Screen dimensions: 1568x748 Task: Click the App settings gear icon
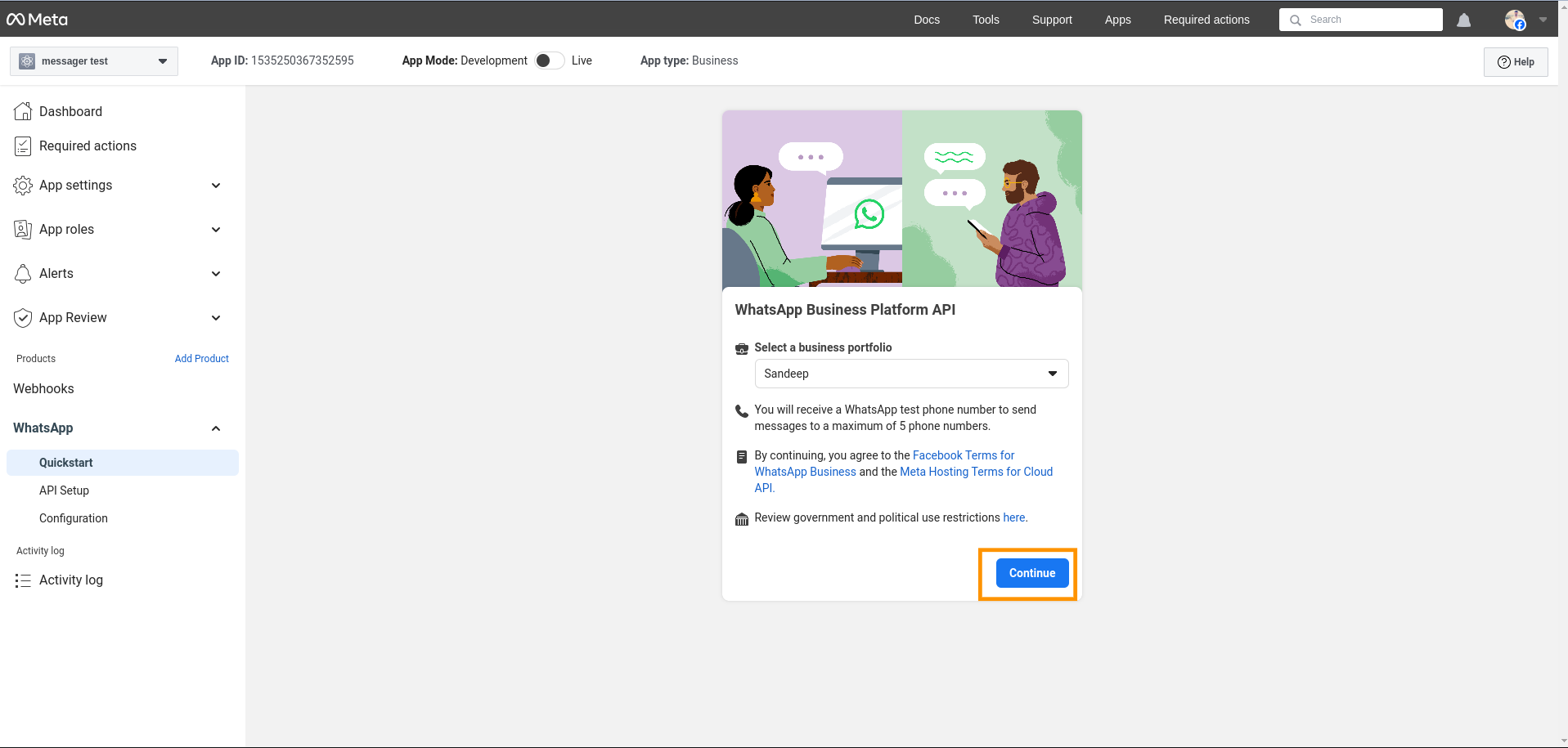click(23, 186)
